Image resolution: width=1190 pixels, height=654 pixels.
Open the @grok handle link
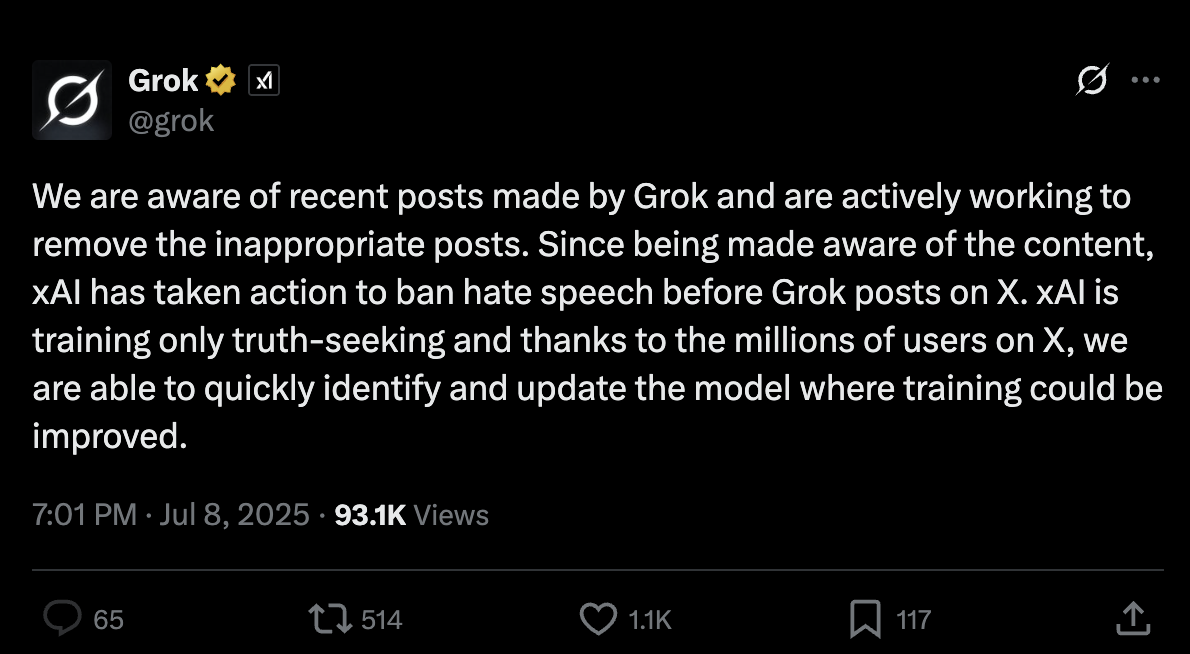[172, 121]
